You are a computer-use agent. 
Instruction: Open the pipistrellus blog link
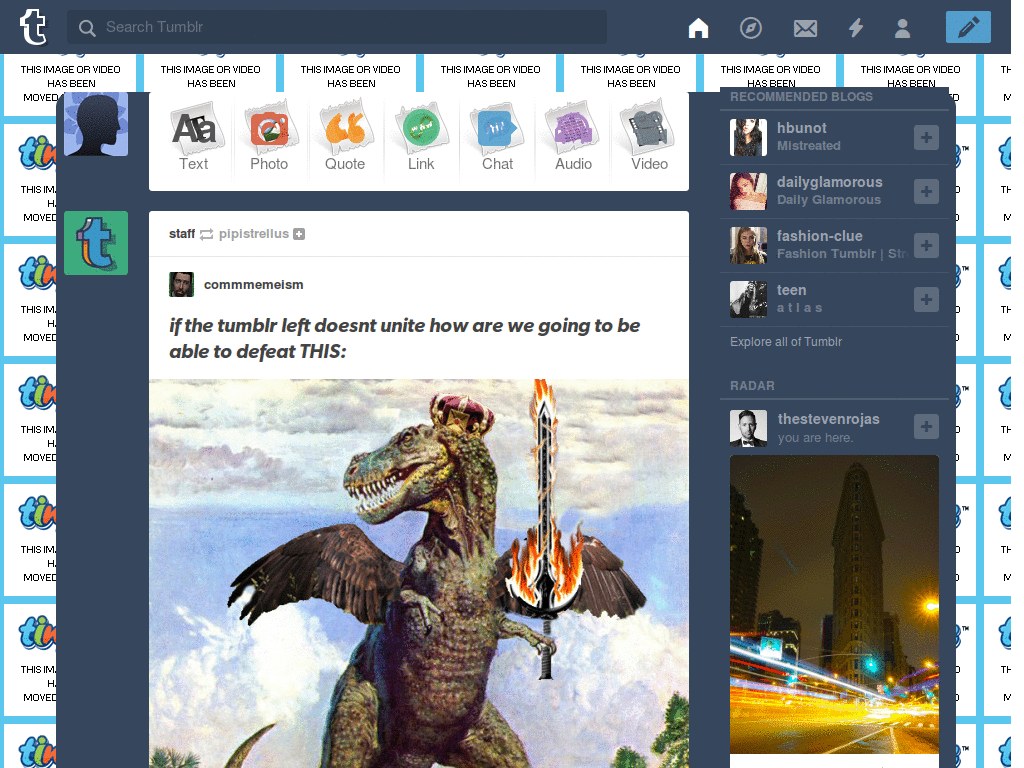point(253,234)
